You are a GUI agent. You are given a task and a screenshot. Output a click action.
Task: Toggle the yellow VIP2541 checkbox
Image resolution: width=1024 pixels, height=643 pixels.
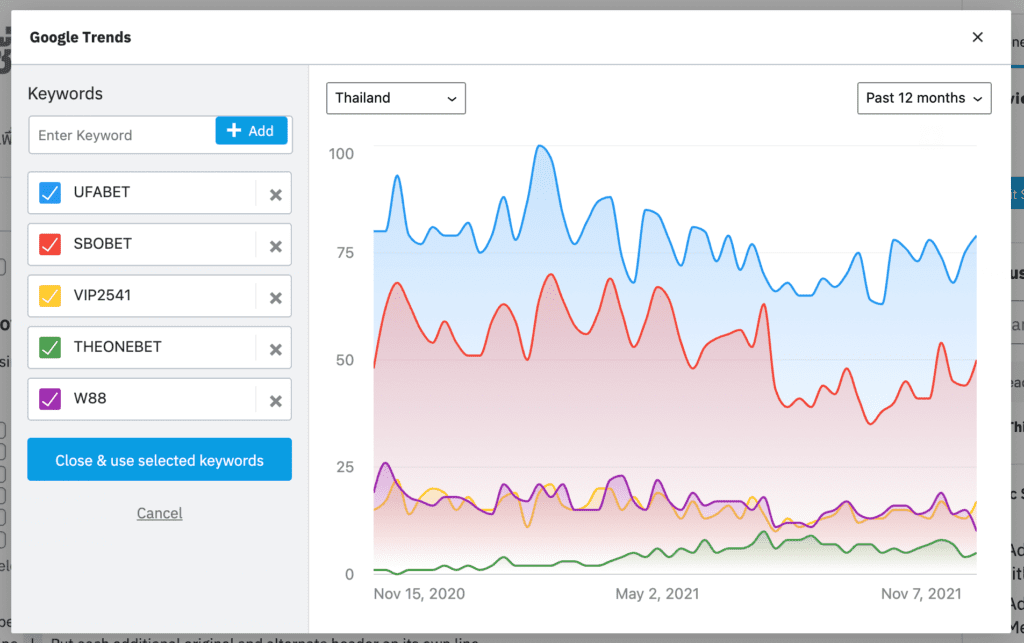pyautogui.click(x=50, y=296)
